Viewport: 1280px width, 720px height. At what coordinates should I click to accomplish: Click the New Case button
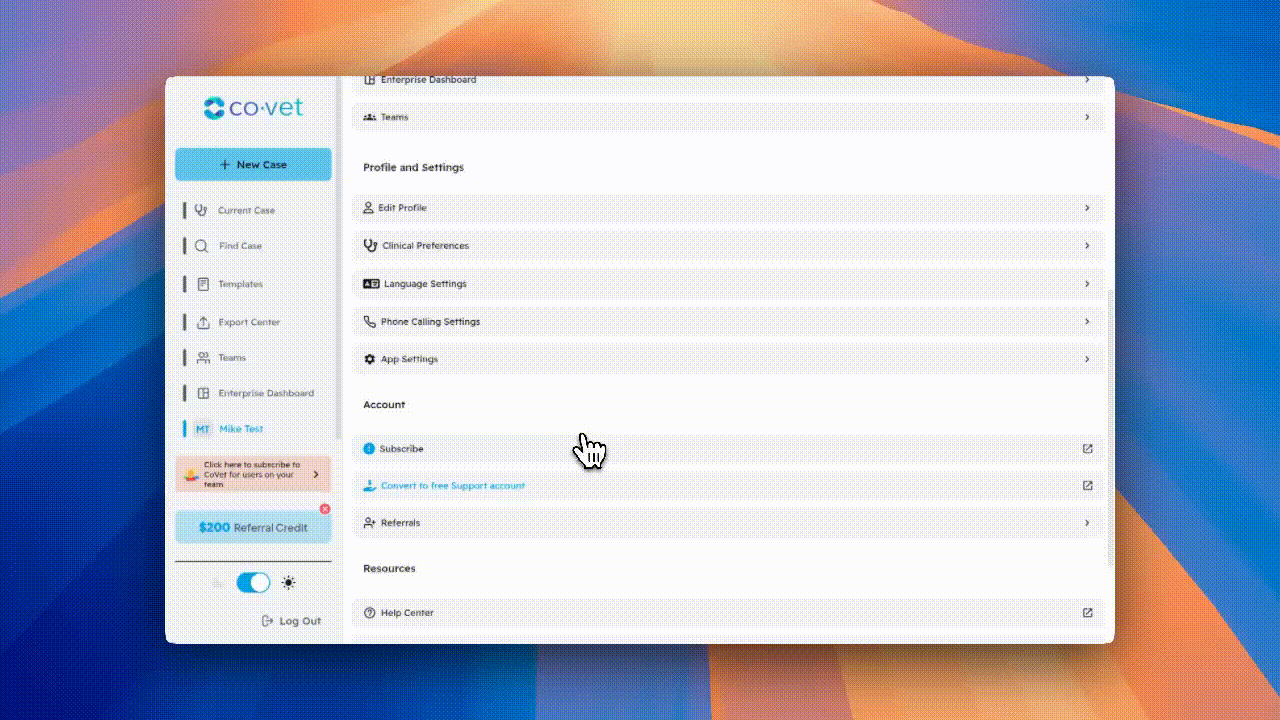253,164
